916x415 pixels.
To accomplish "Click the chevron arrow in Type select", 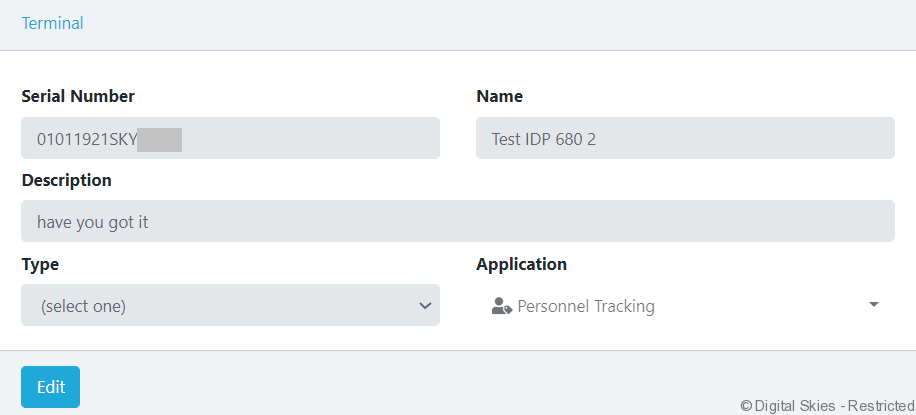I will click(424, 306).
